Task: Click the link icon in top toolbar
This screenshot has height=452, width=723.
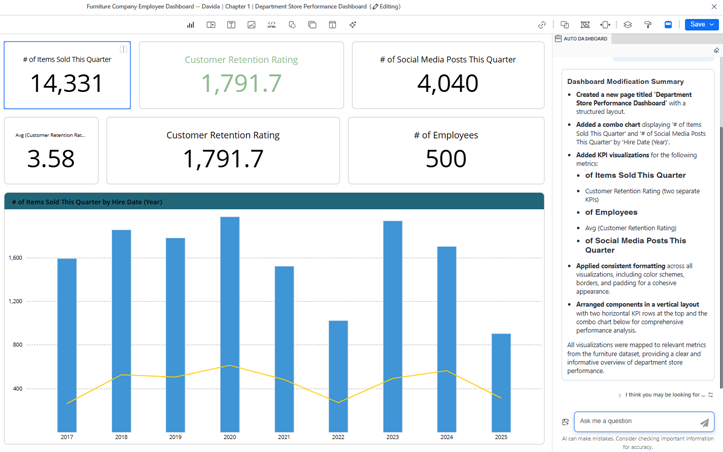Action: [542, 25]
